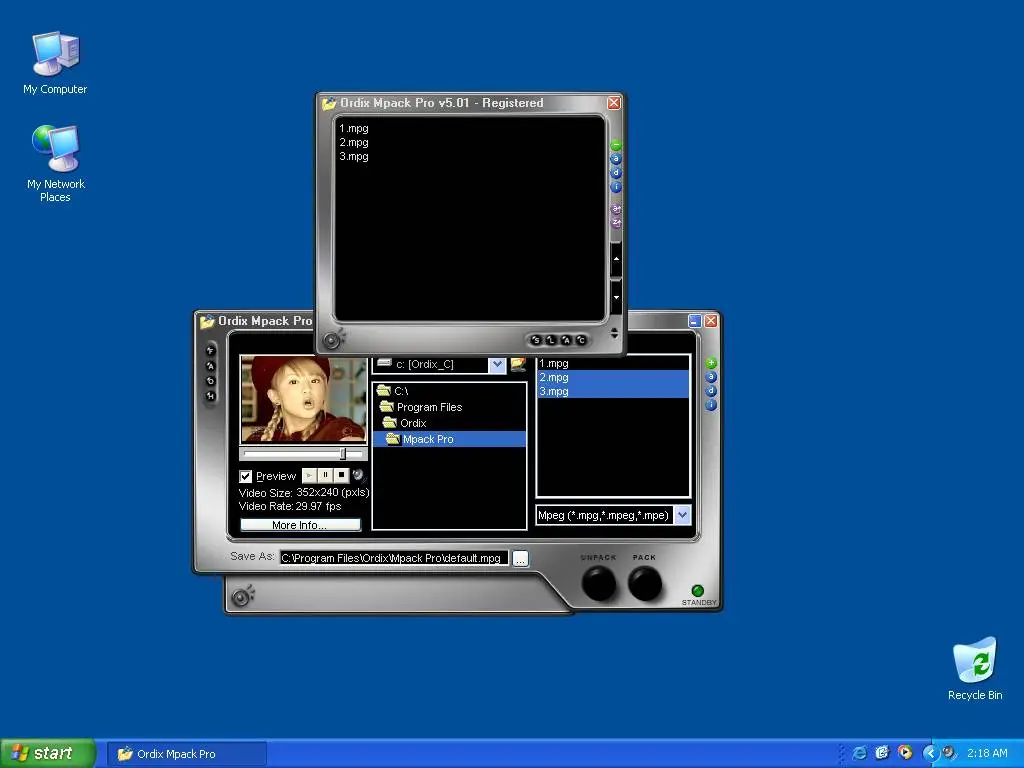Screen dimensions: 1024x768
Task: Click the 'S' round button in playlist window
Action: coord(536,340)
